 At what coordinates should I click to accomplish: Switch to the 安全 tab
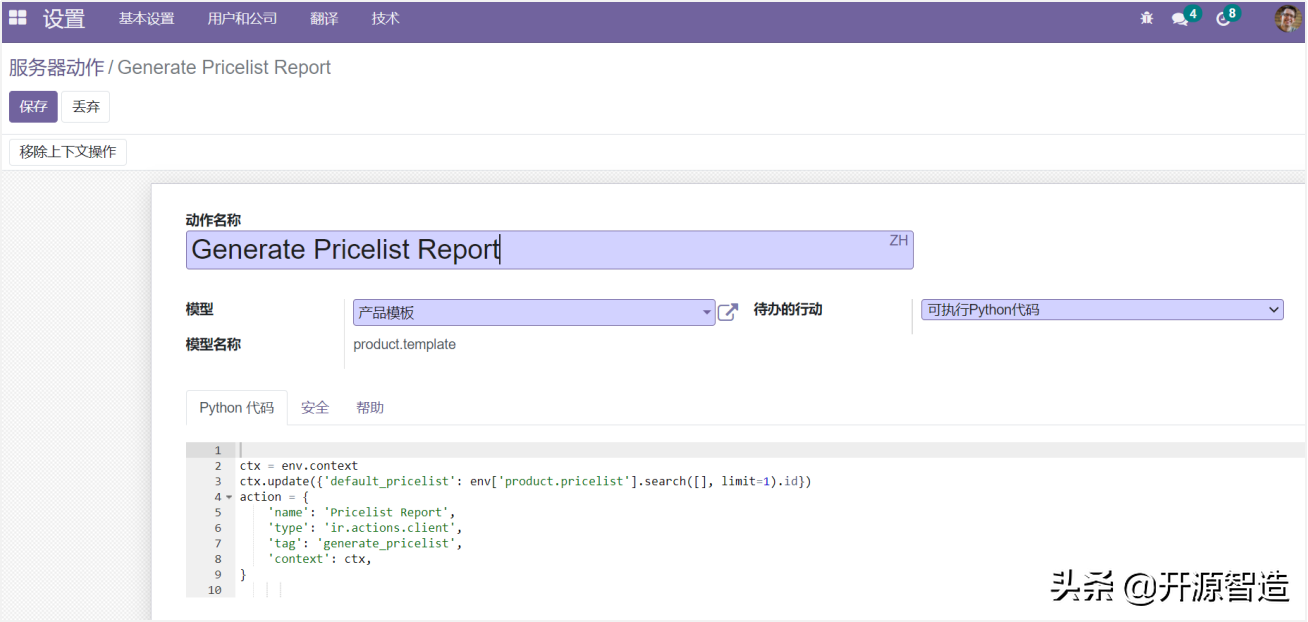point(315,408)
